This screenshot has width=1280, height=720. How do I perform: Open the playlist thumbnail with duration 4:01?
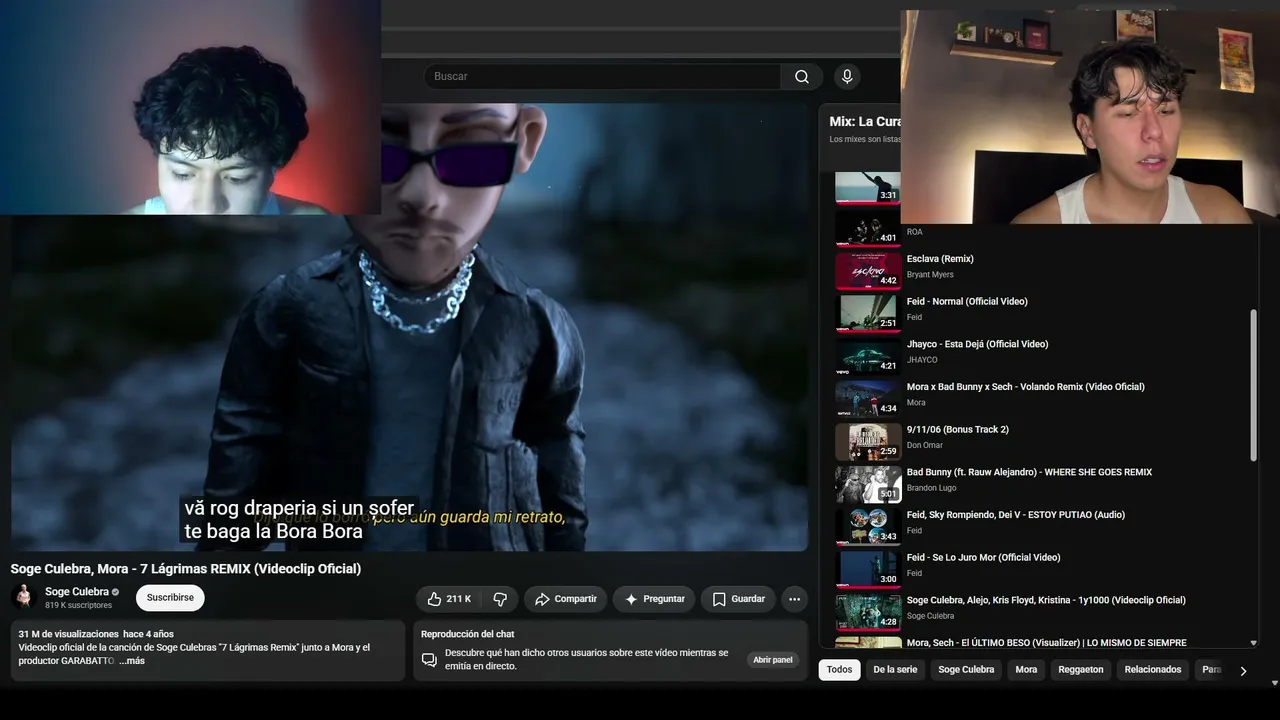868,228
